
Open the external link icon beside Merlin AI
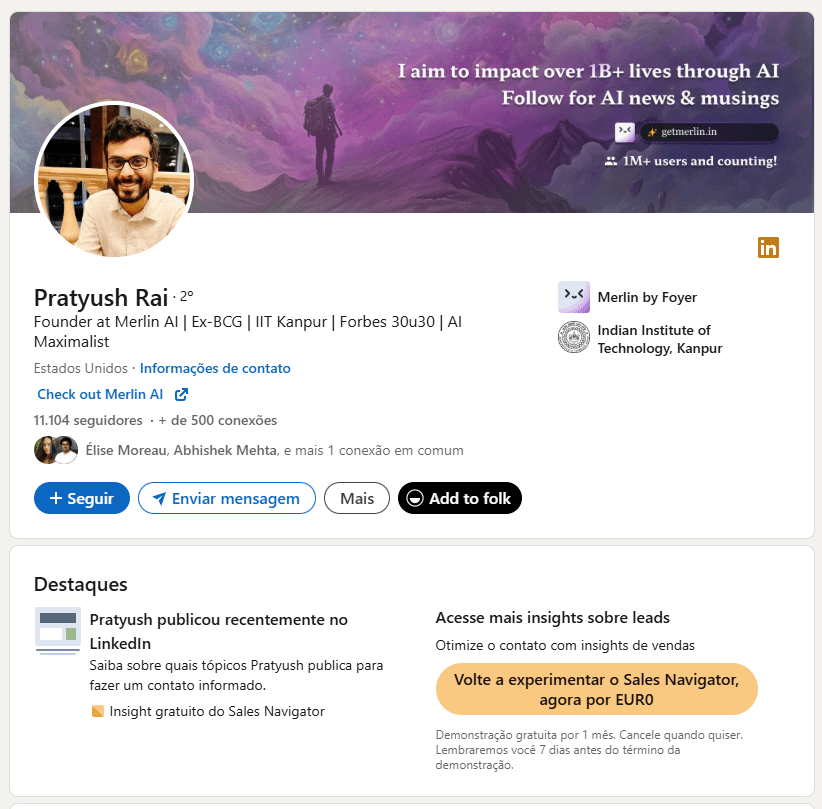[x=181, y=394]
